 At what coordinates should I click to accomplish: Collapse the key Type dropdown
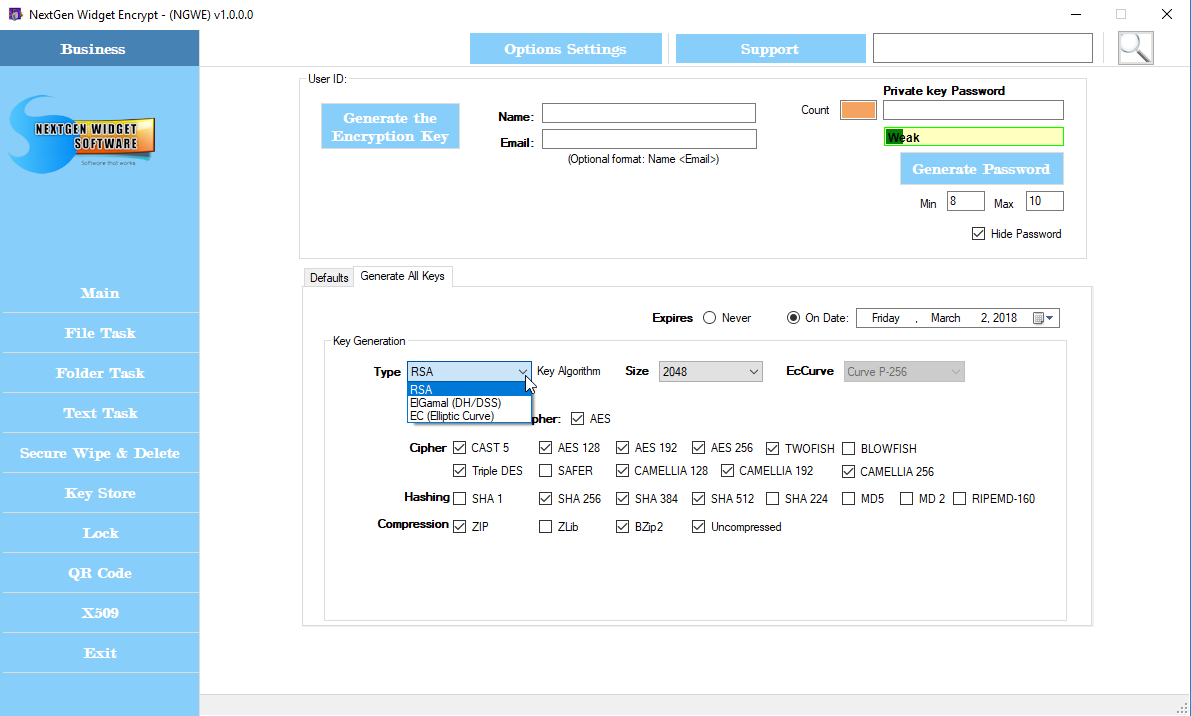tap(523, 372)
